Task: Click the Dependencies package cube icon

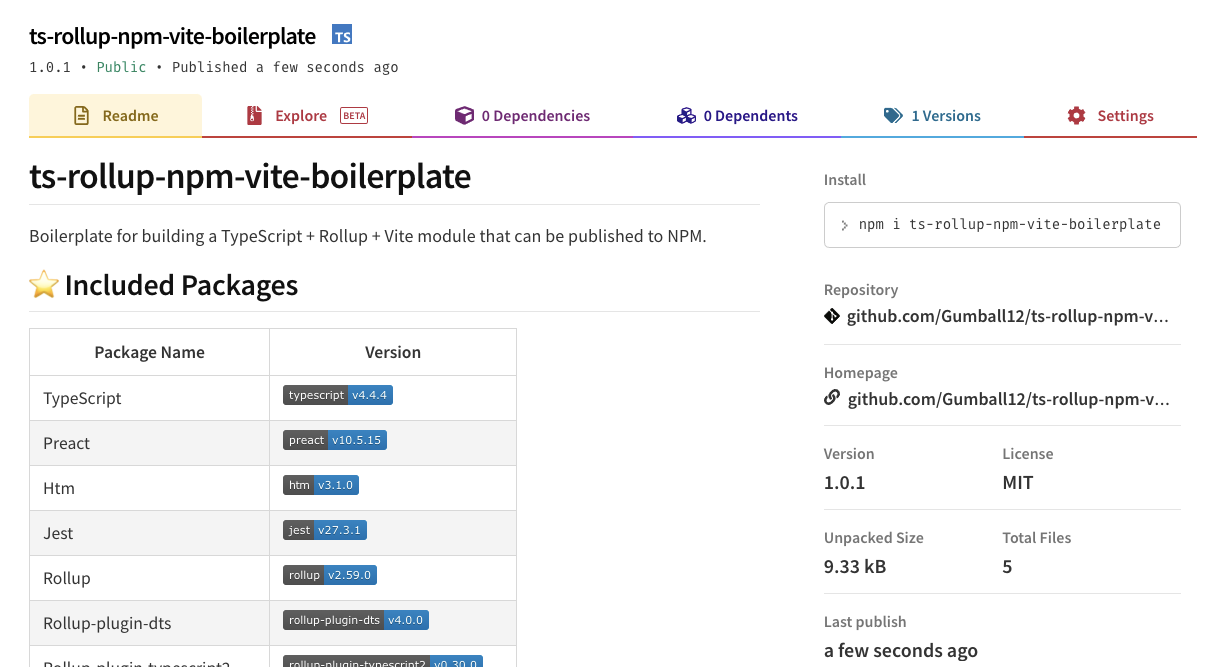Action: 464,115
